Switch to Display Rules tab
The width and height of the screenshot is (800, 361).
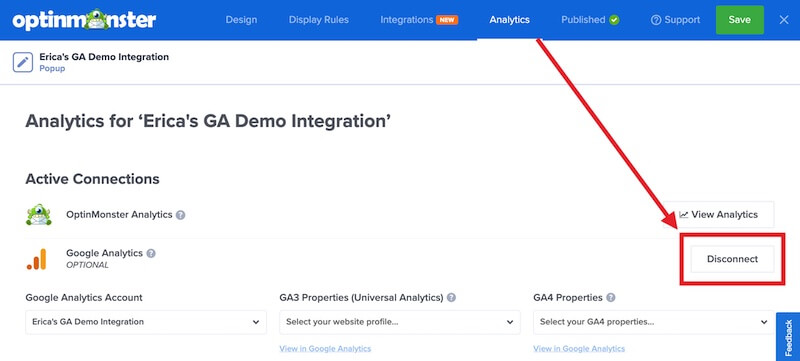pos(319,20)
